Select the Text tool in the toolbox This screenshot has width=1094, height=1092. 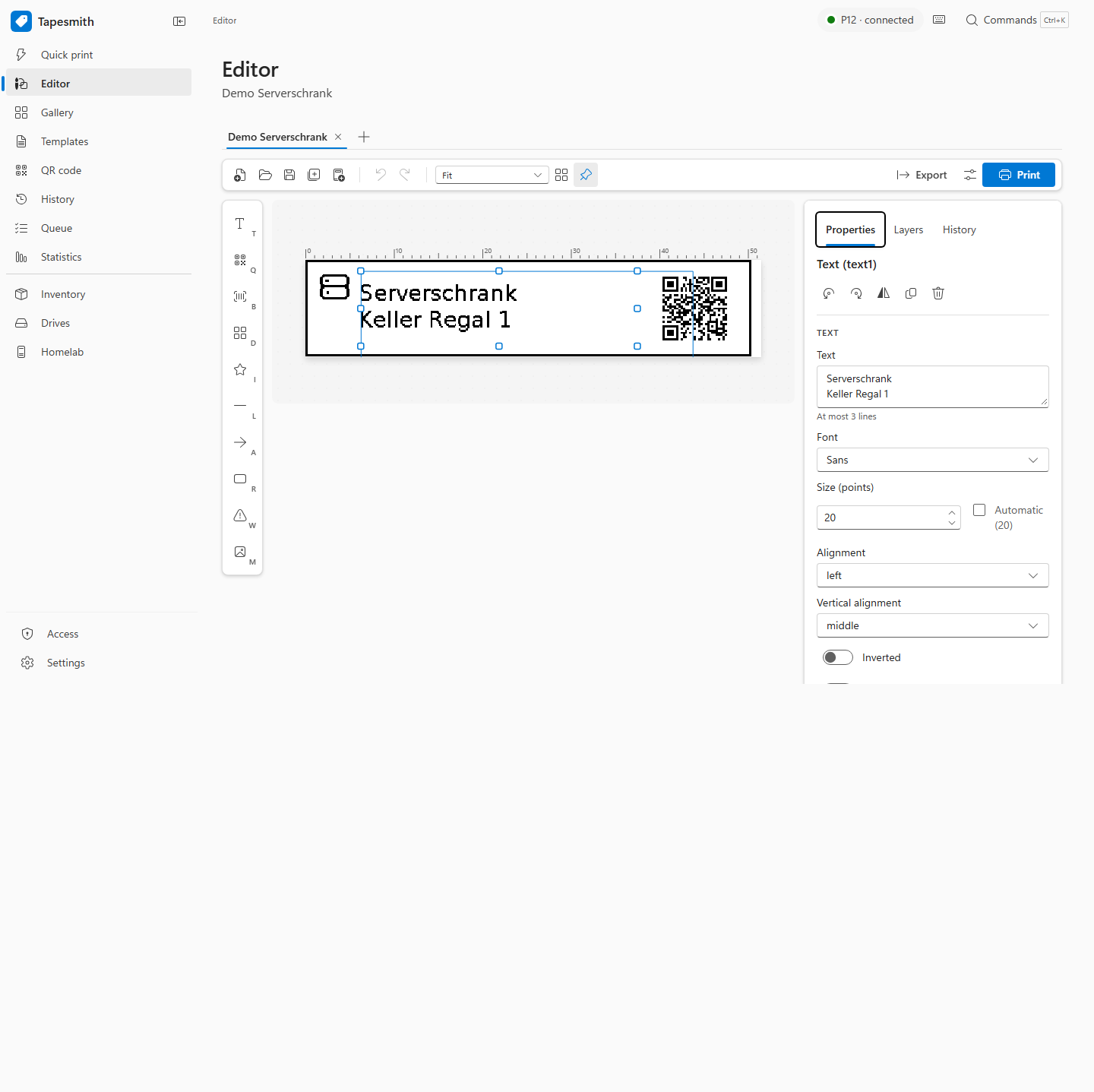tap(242, 224)
